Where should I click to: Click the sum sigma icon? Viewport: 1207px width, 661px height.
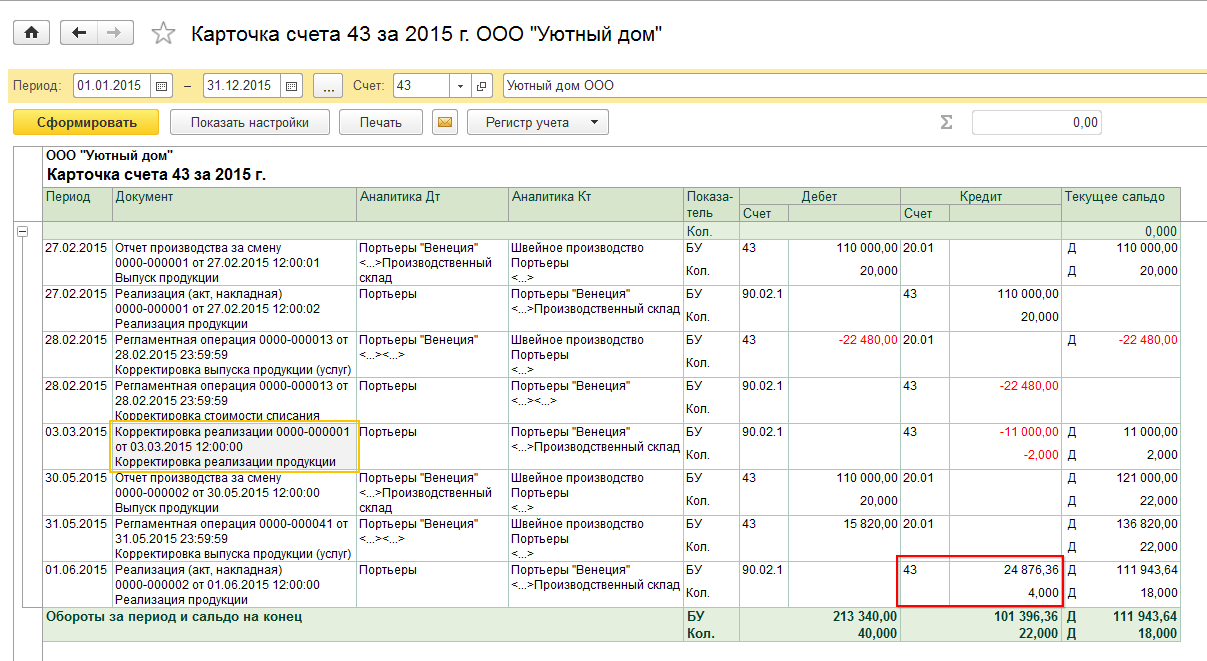[946, 123]
